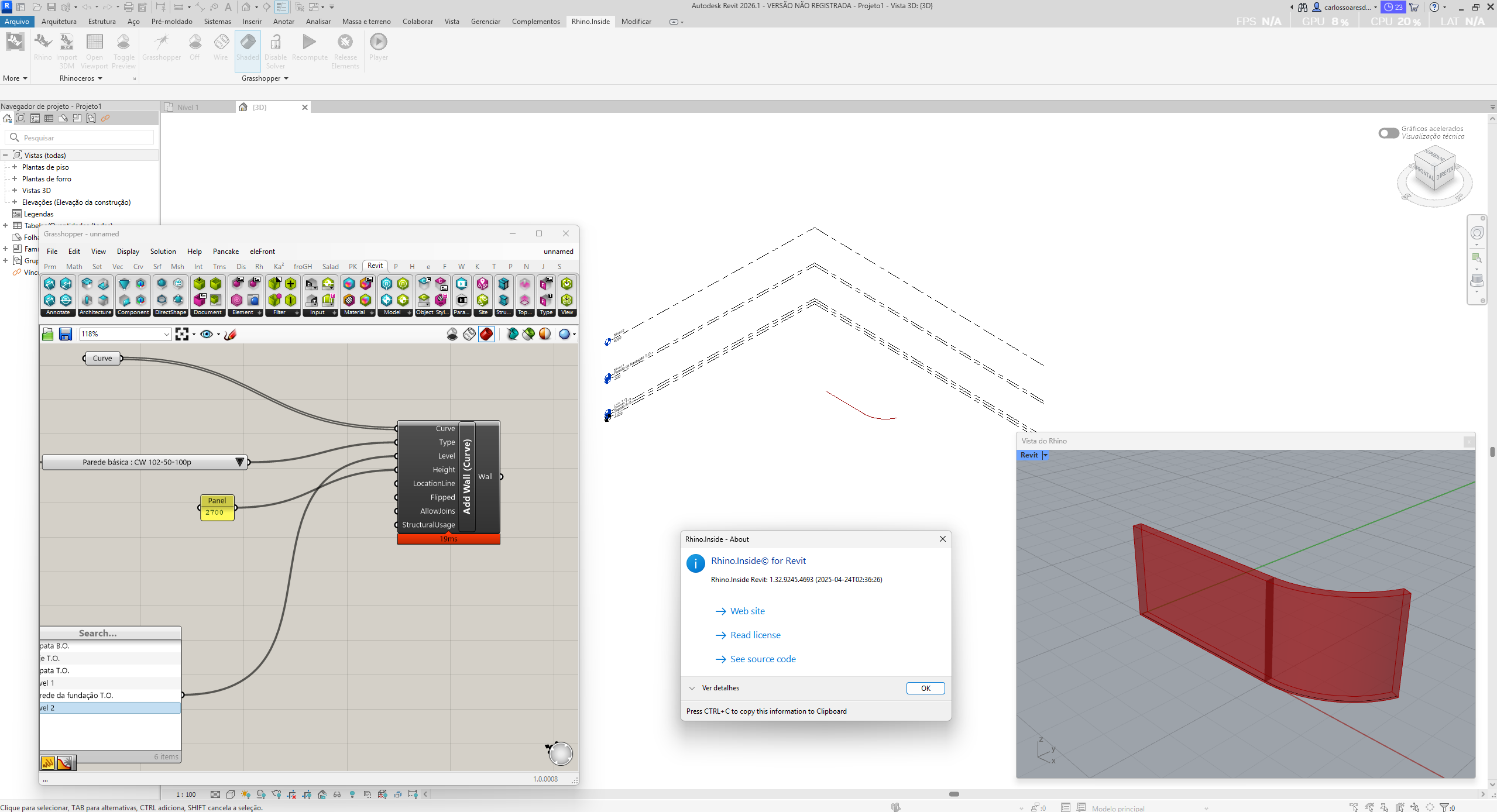Expand Plantas de piso tree node
The width and height of the screenshot is (1497, 812).
pyautogui.click(x=15, y=167)
